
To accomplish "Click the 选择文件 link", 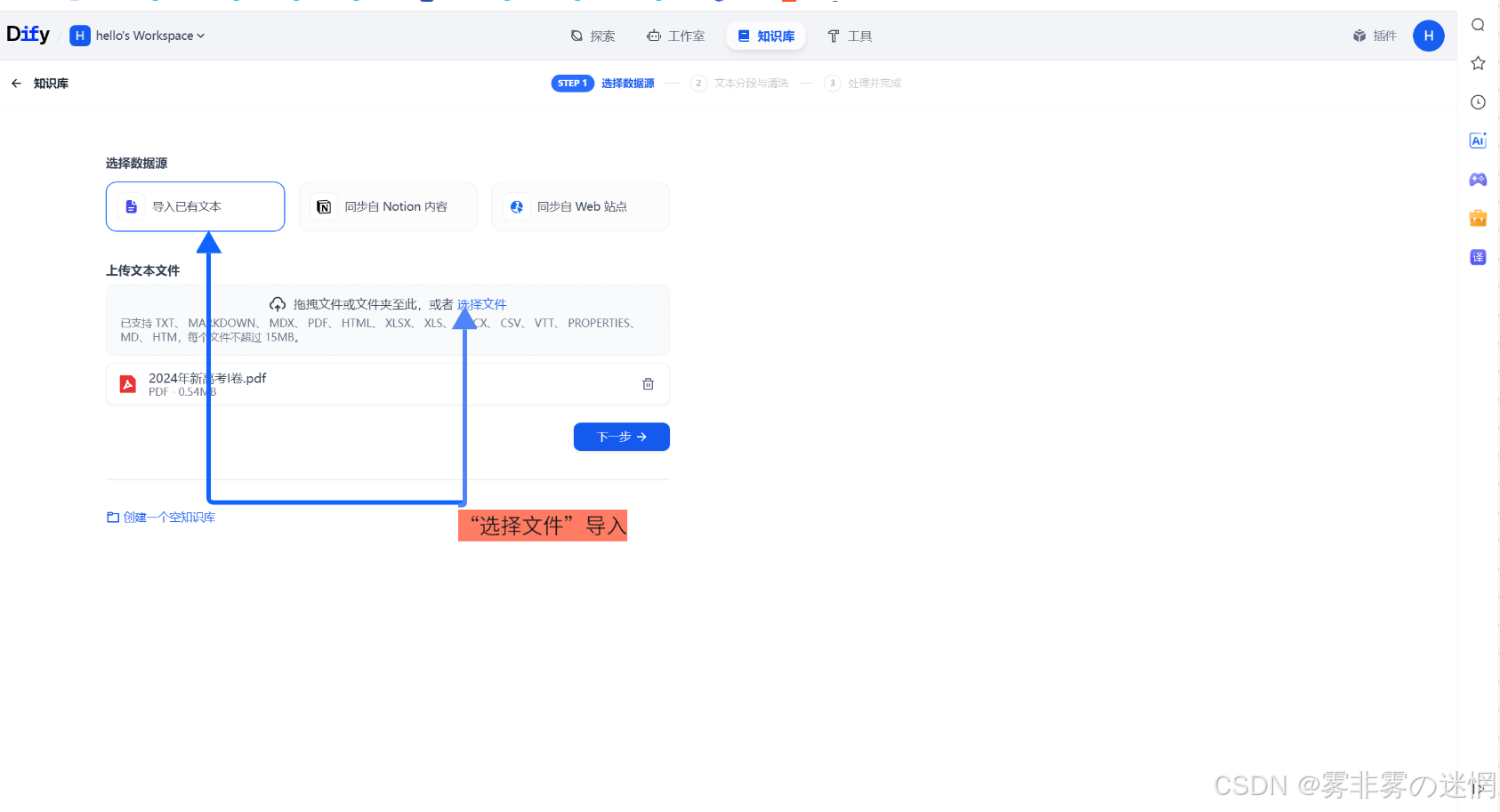I will [x=482, y=304].
